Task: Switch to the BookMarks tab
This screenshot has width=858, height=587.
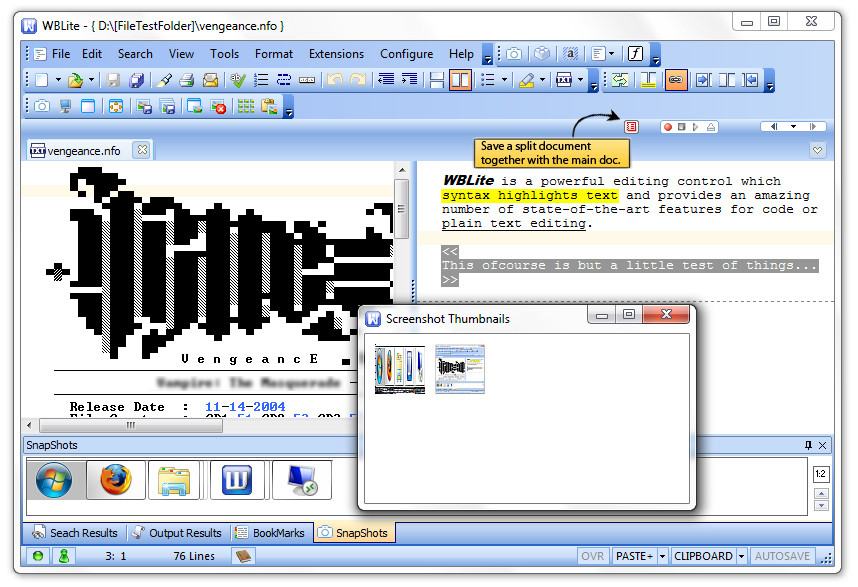Action: click(x=271, y=533)
